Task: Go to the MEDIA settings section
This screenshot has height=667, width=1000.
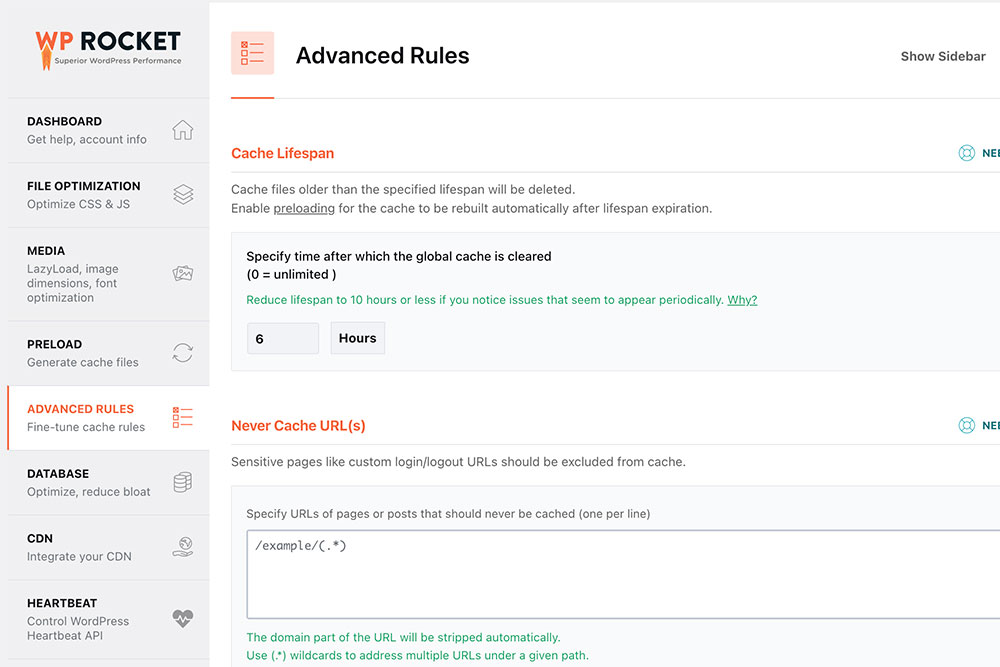Action: click(108, 274)
